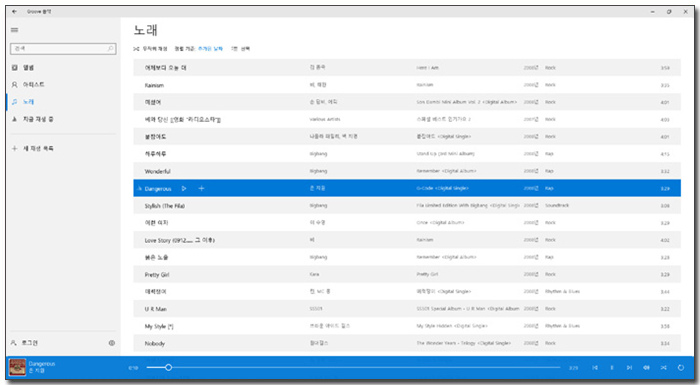Select the song U R Man
The height and width of the screenshot is (385, 700).
pyautogui.click(x=155, y=309)
